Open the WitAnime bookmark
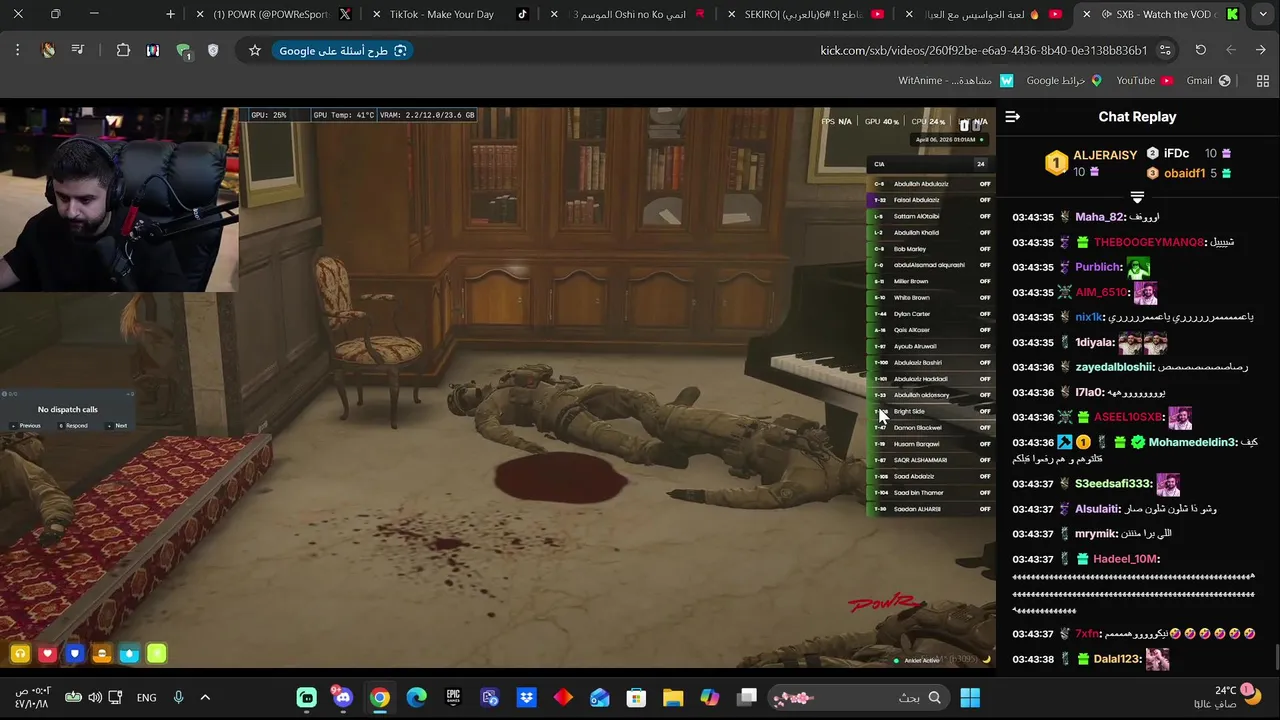The image size is (1280, 720). coord(955,80)
